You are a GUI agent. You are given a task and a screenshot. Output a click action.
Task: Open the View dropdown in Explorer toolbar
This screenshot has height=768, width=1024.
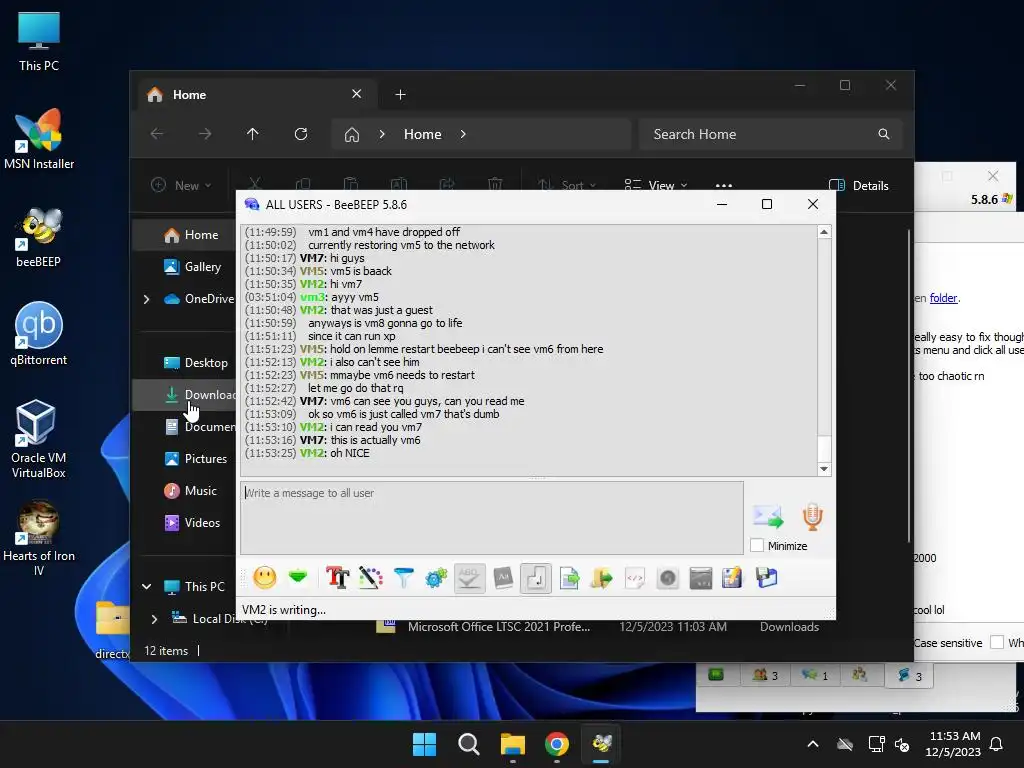[656, 185]
